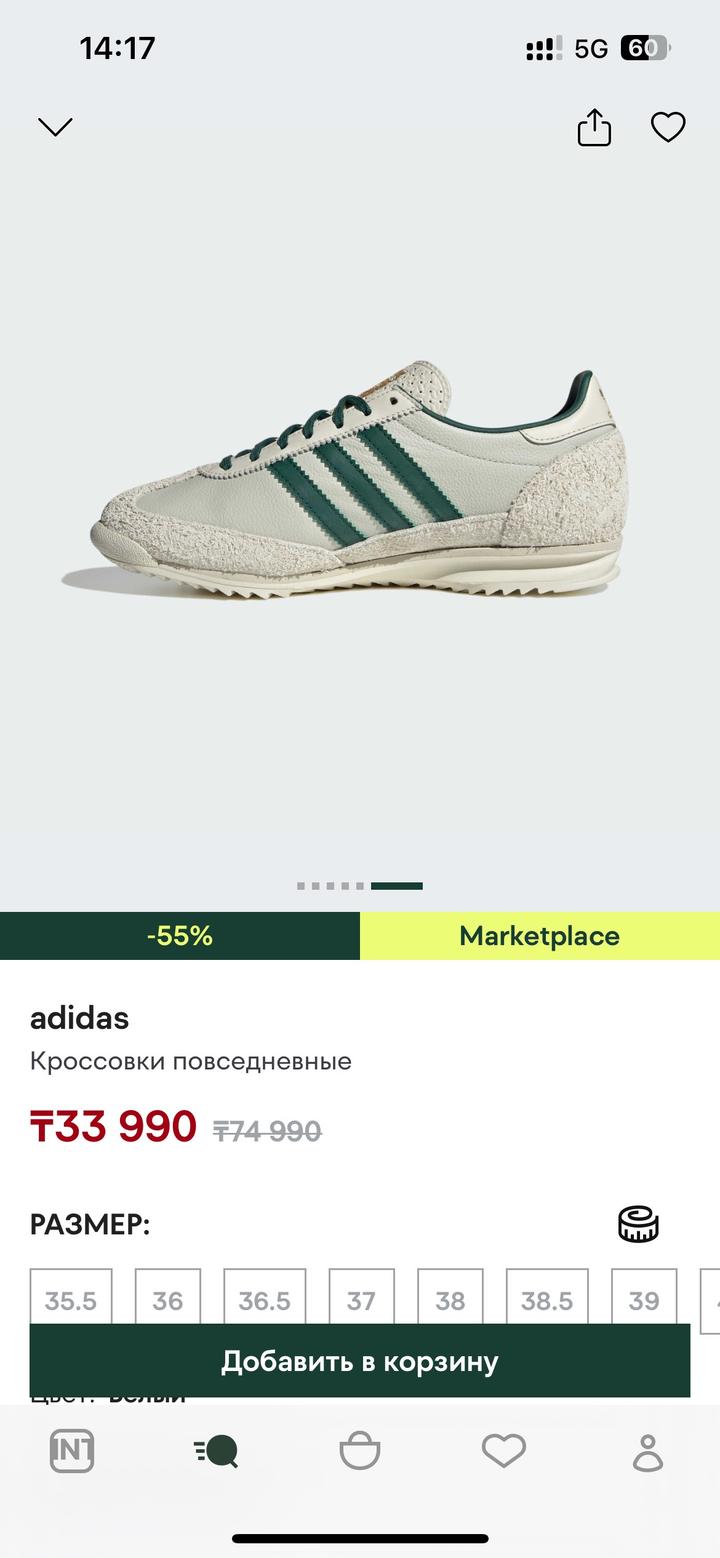Pick size 37
This screenshot has width=720, height=1558.
pos(361,1301)
